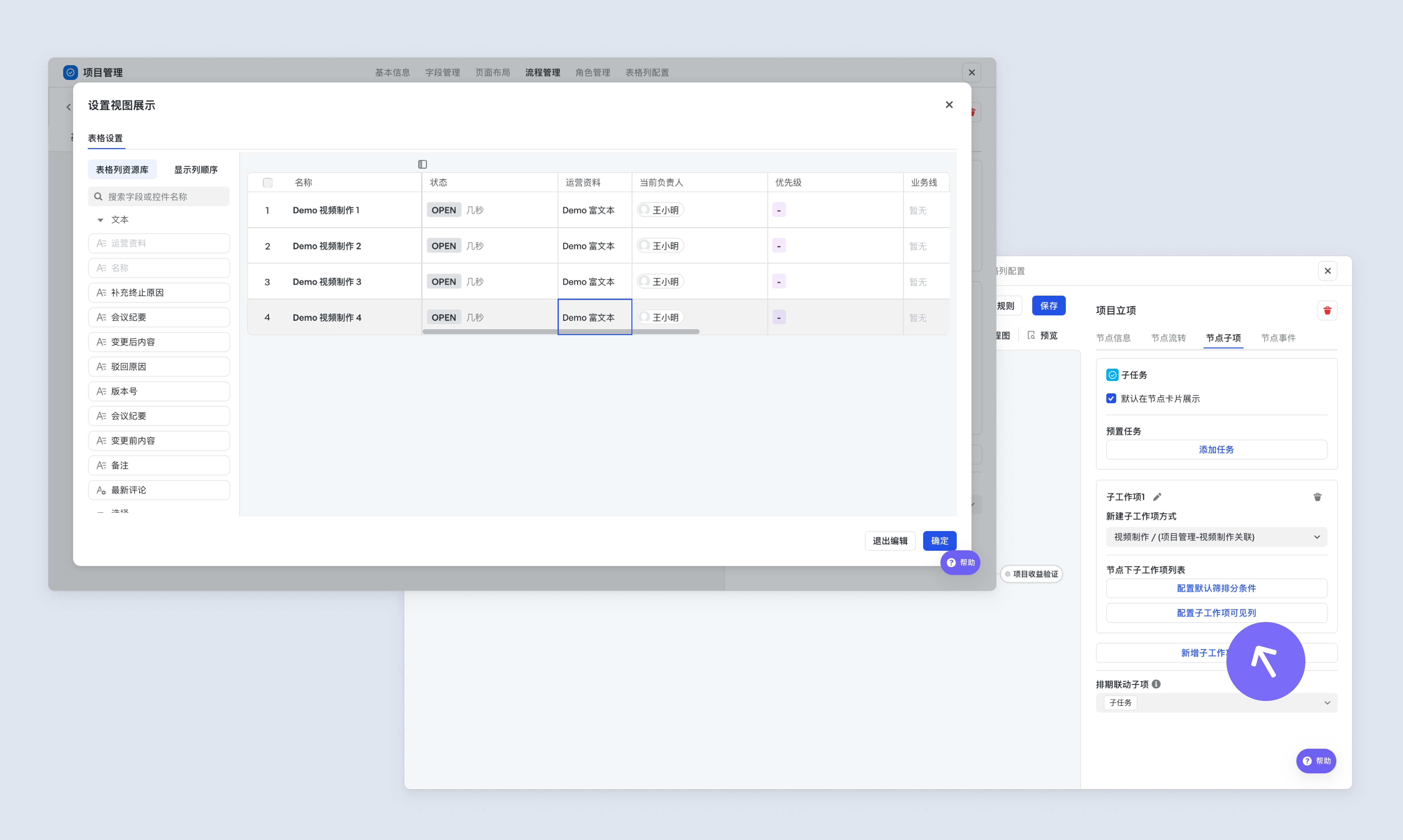Viewport: 1403px width, 840px height.
Task: Remove 子工作项1 using its trash icon
Action: [1318, 497]
